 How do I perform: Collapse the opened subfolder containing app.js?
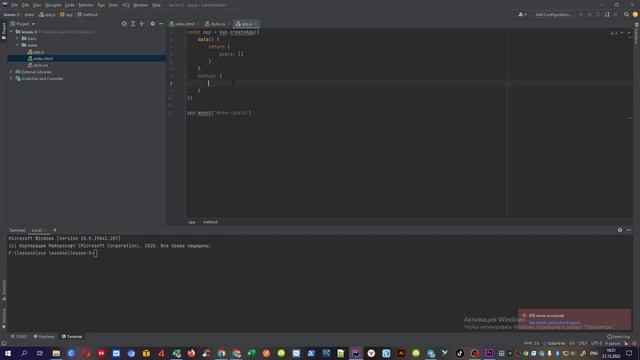[x=18, y=45]
